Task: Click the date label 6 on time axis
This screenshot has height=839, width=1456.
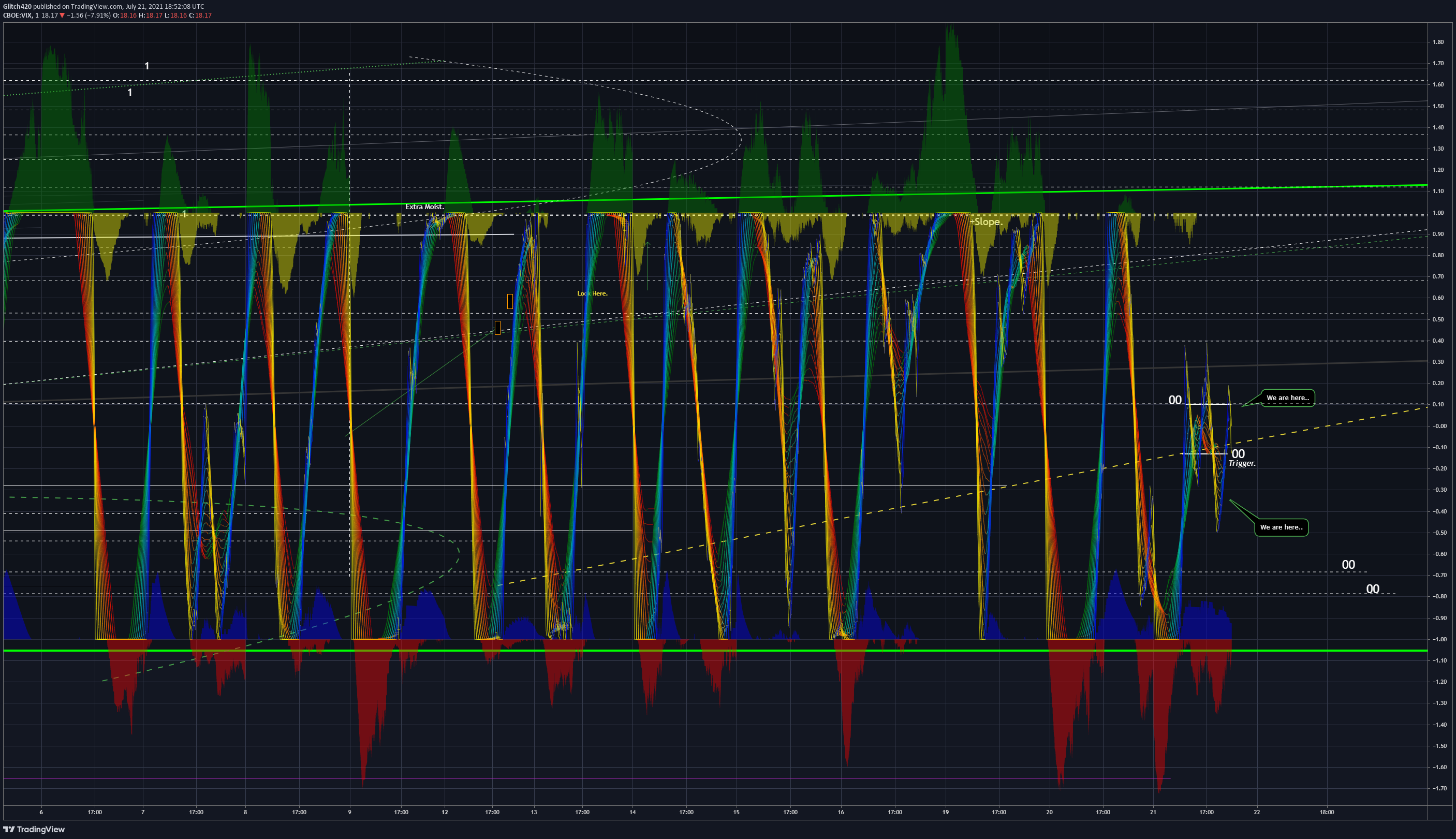Action: tap(41, 812)
